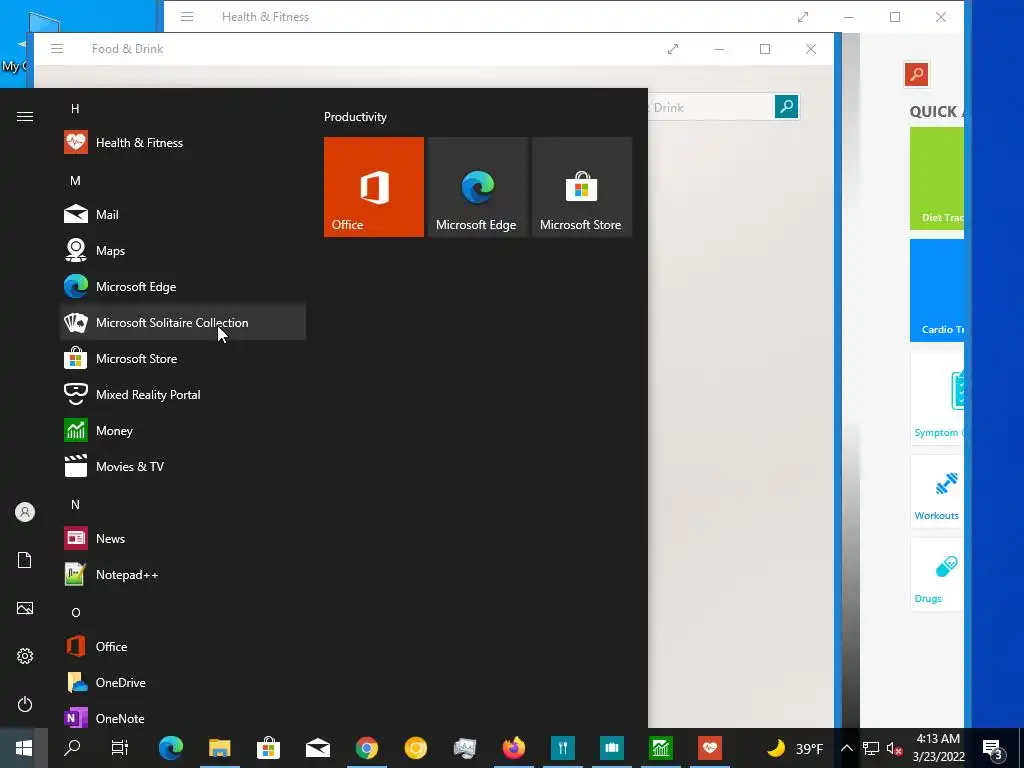Open OneDrive from the app list
1024x768 pixels.
click(183, 682)
